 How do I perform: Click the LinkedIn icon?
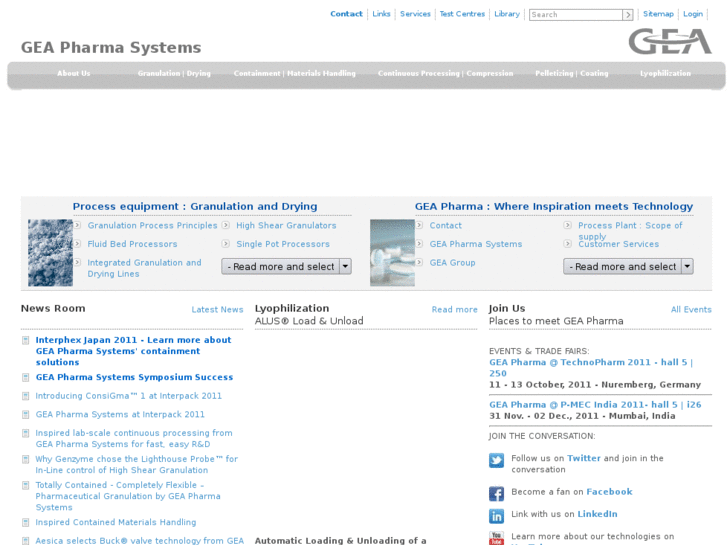[x=496, y=516]
